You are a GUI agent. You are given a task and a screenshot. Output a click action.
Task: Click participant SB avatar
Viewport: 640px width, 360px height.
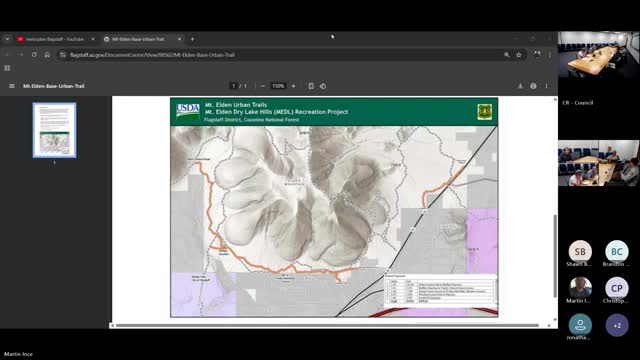pos(580,252)
